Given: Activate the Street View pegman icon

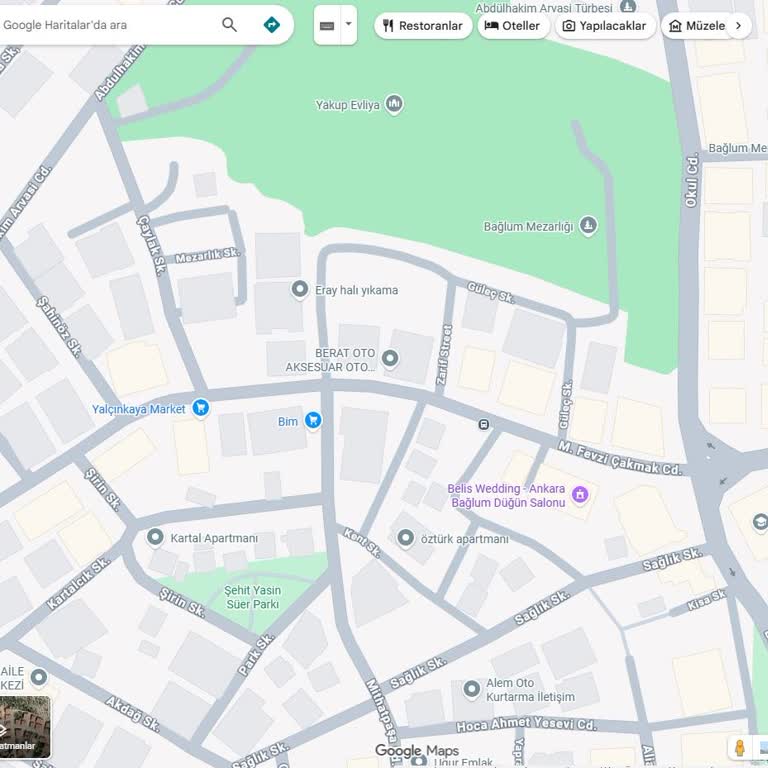Looking at the screenshot, I should (740, 747).
